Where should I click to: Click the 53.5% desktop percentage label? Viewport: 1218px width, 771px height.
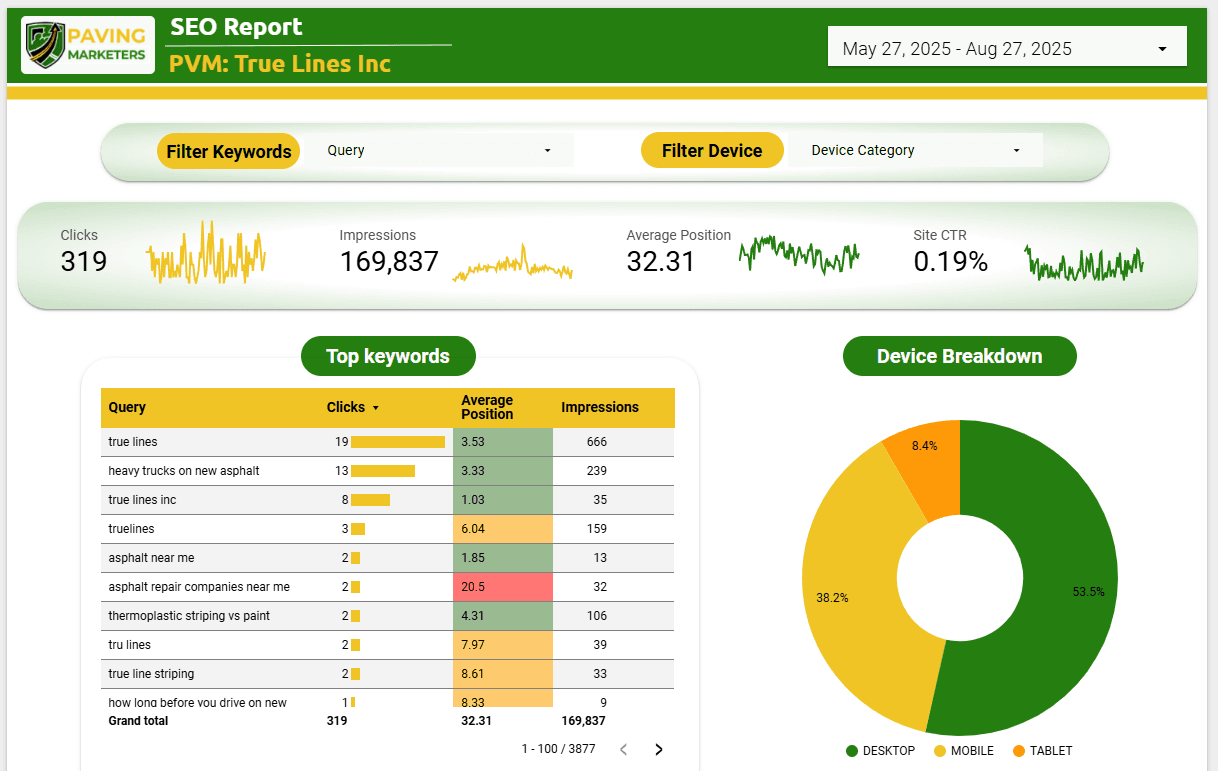pyautogui.click(x=1089, y=592)
